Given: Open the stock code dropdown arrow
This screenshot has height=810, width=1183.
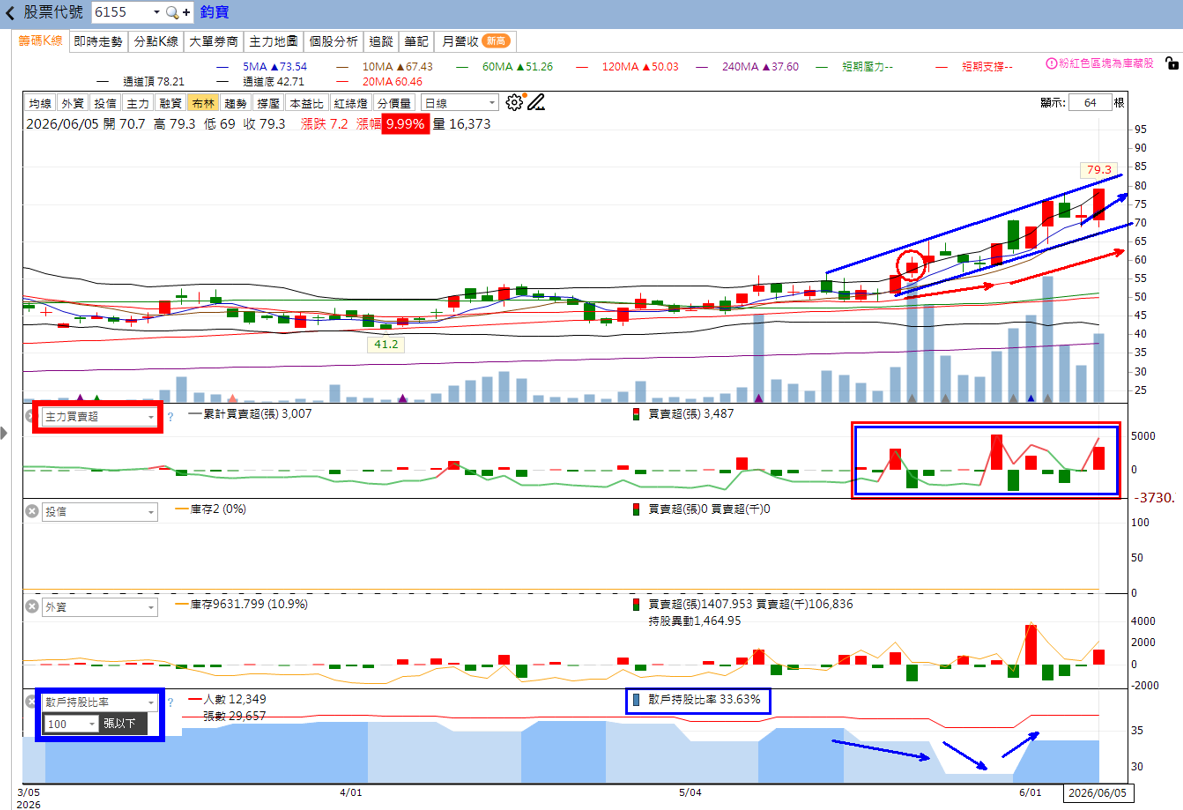Looking at the screenshot, I should pyautogui.click(x=156, y=13).
